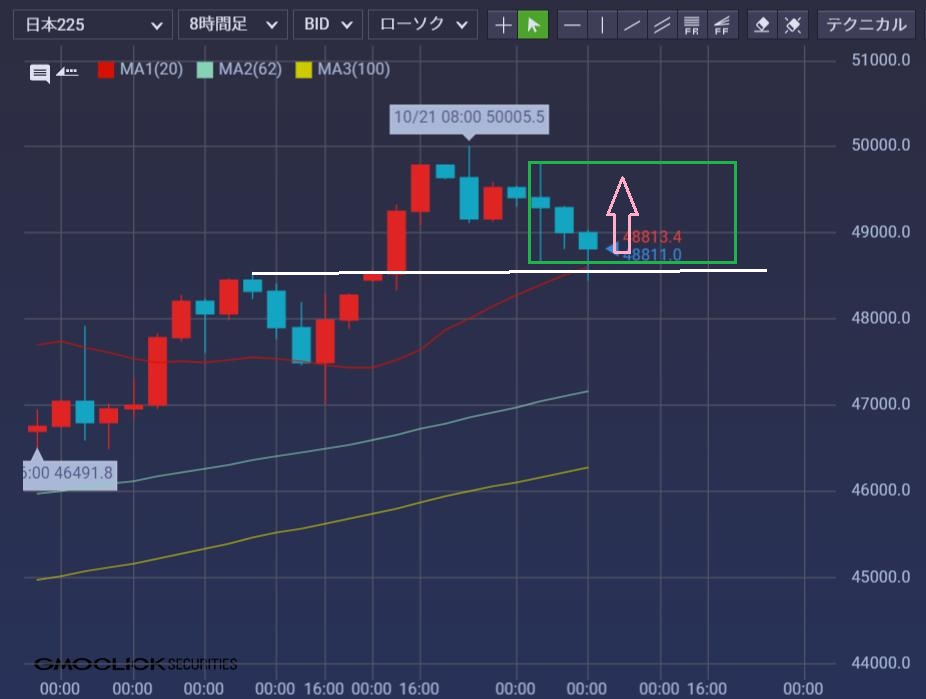Expand the ローソク chart type dropdown

(422, 25)
